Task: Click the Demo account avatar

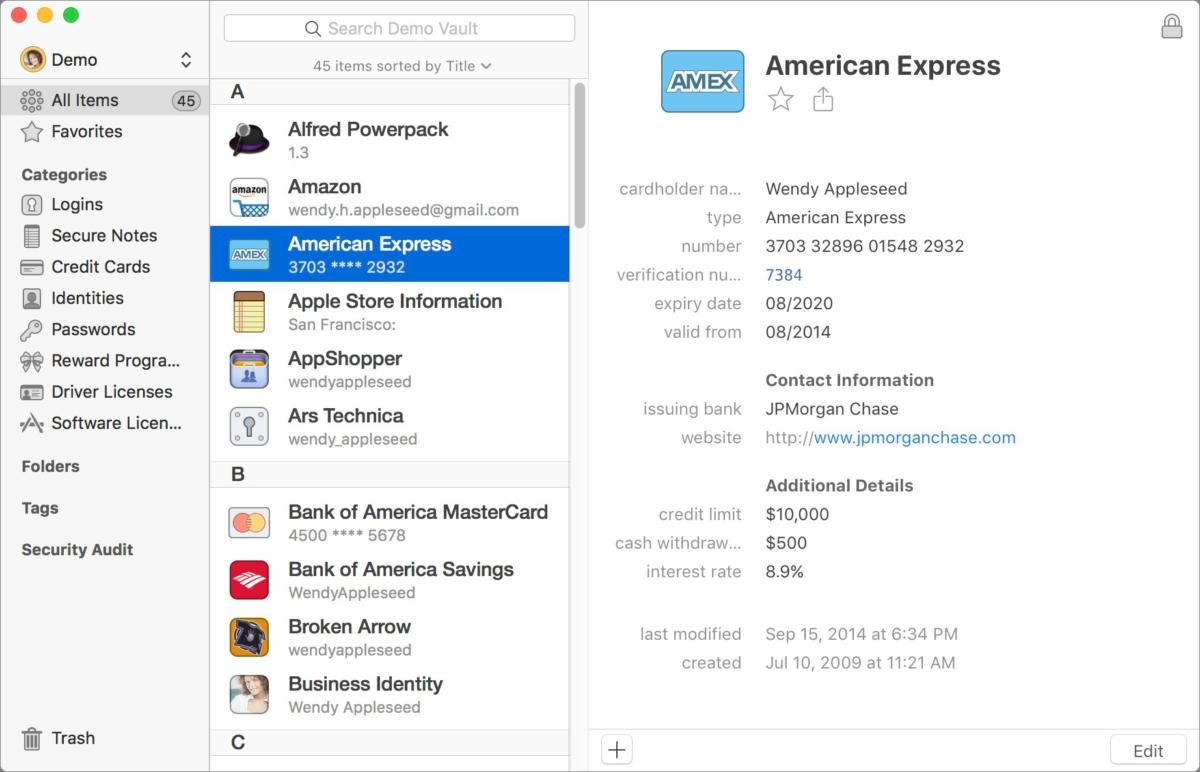Action: 33,59
